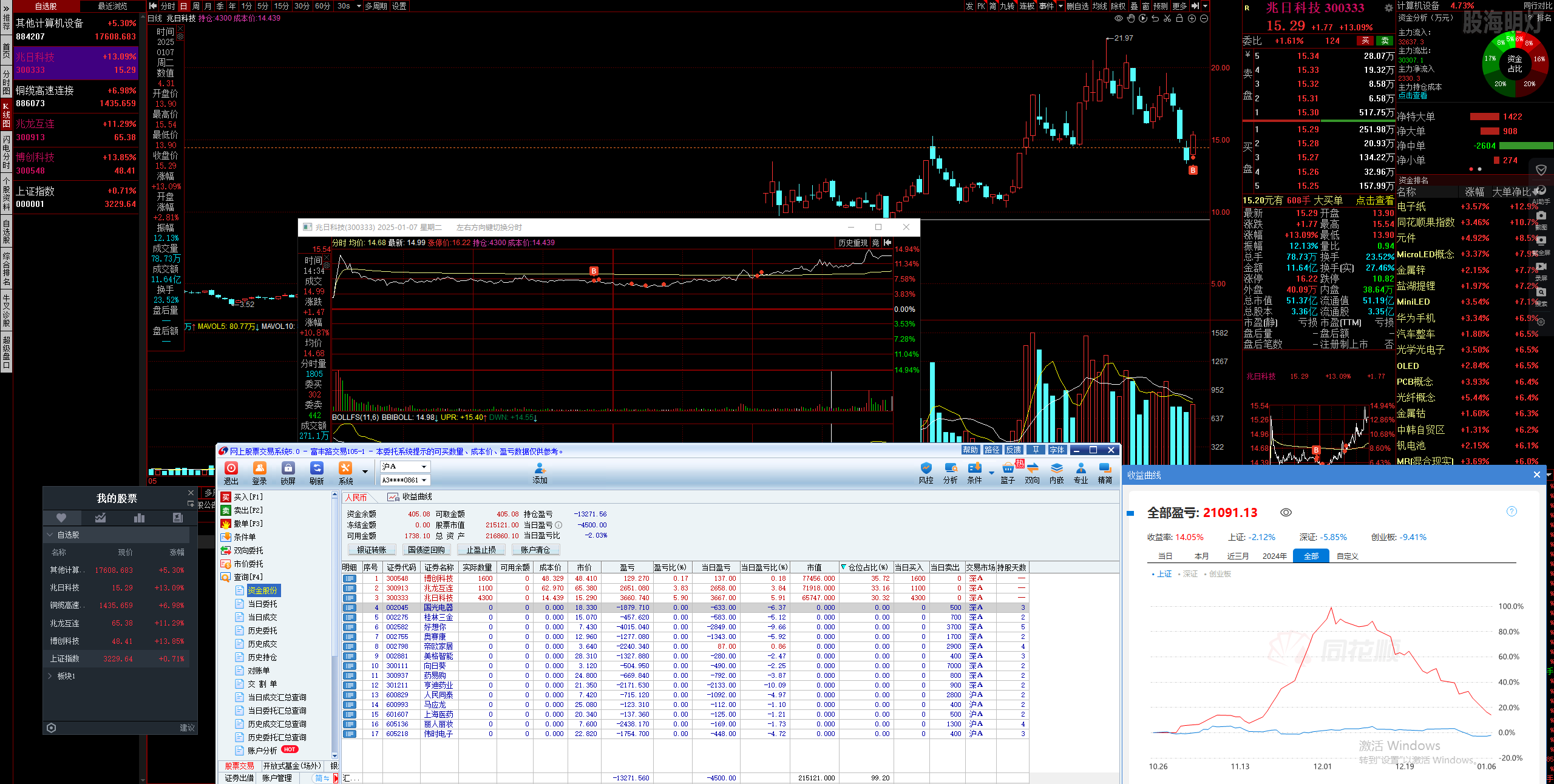Open the A3****0861 account dropdown
Screen dimensions: 1554x784
424,480
